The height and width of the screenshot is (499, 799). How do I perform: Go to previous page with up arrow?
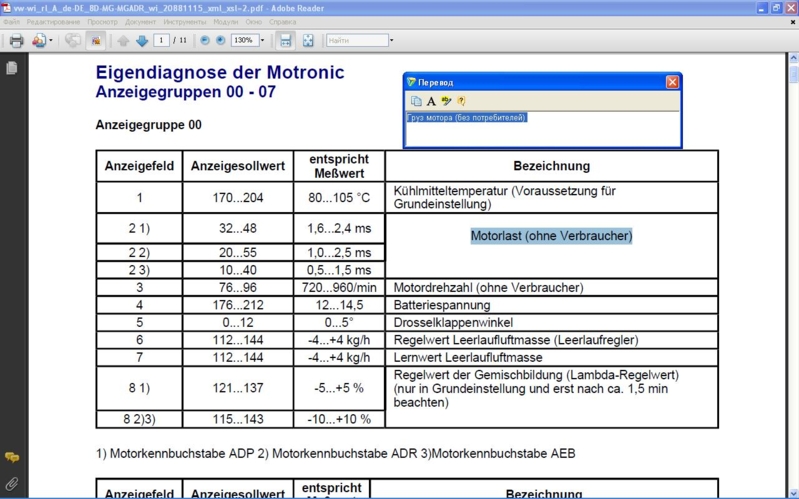[x=123, y=41]
